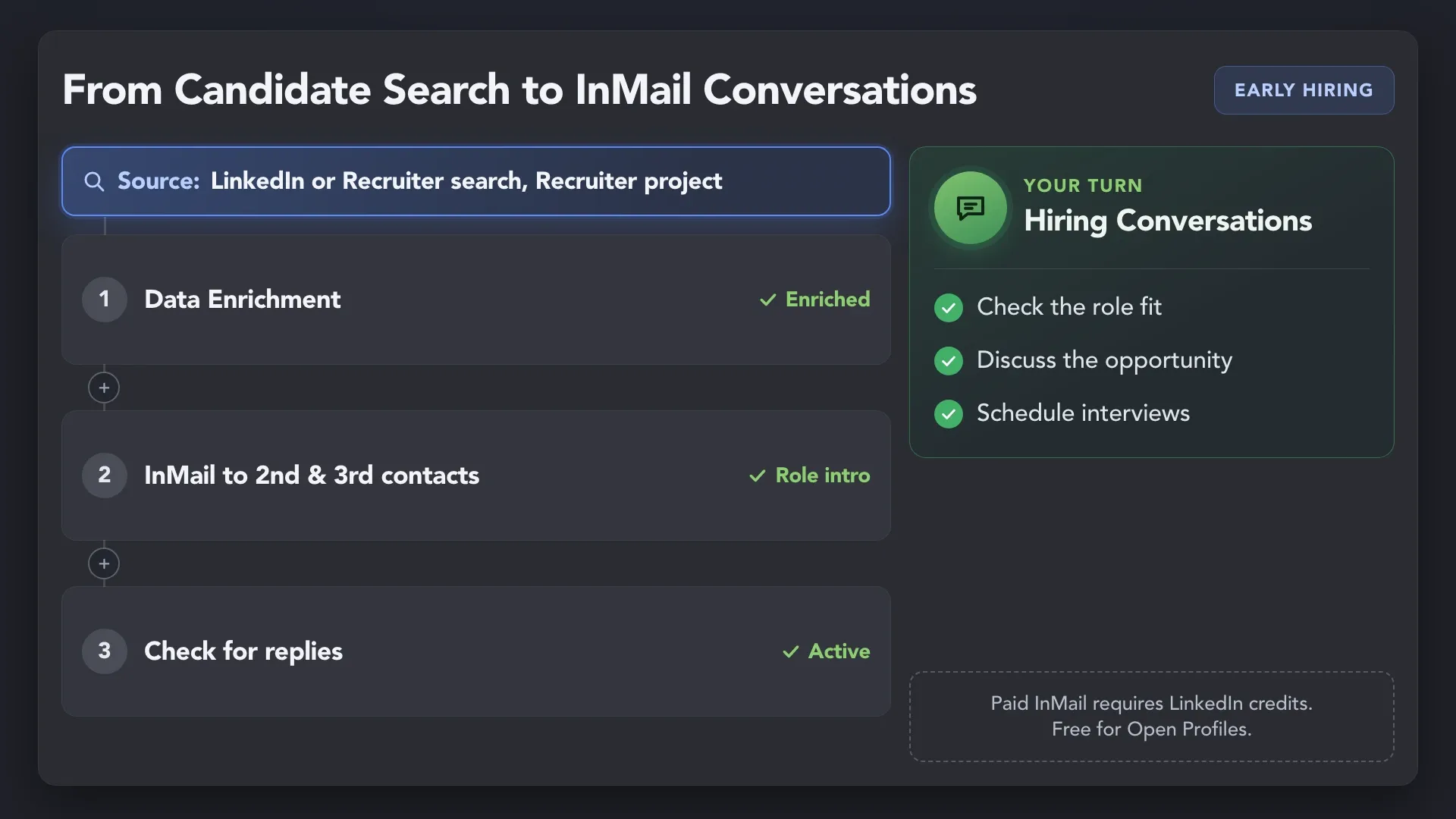Click the checkmark next to Role intro
Image resolution: width=1456 pixels, height=819 pixels.
click(758, 476)
